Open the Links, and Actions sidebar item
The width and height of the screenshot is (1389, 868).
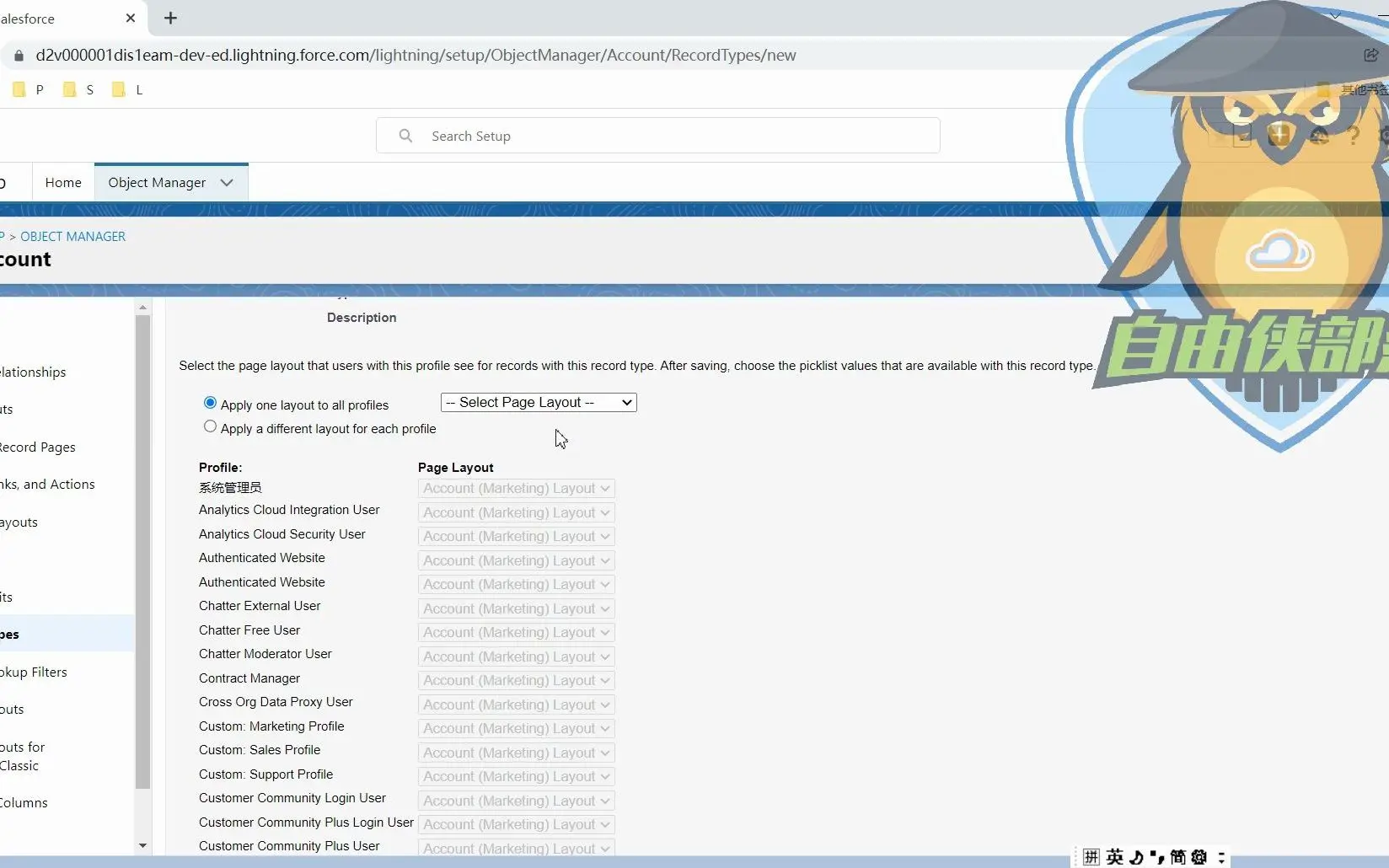(x=47, y=485)
